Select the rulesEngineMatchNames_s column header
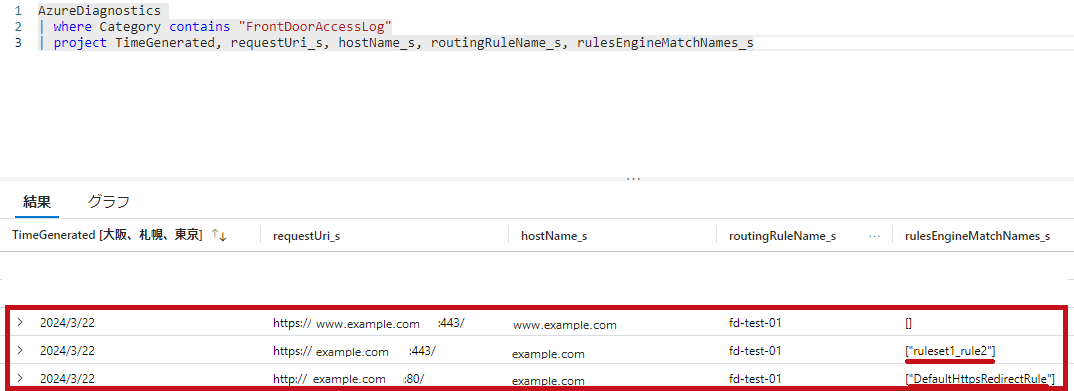Image resolution: width=1074 pixels, height=391 pixels. pos(977,236)
